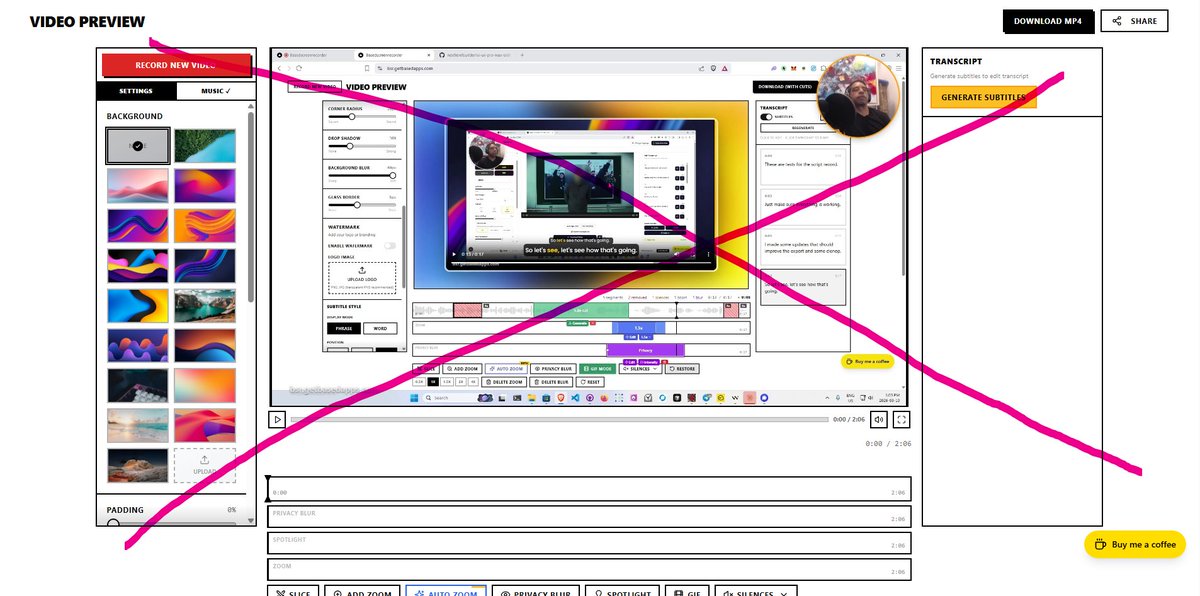Click the 'TRANSCRIPT' panel heading
This screenshot has width=1200, height=596.
tap(956, 61)
